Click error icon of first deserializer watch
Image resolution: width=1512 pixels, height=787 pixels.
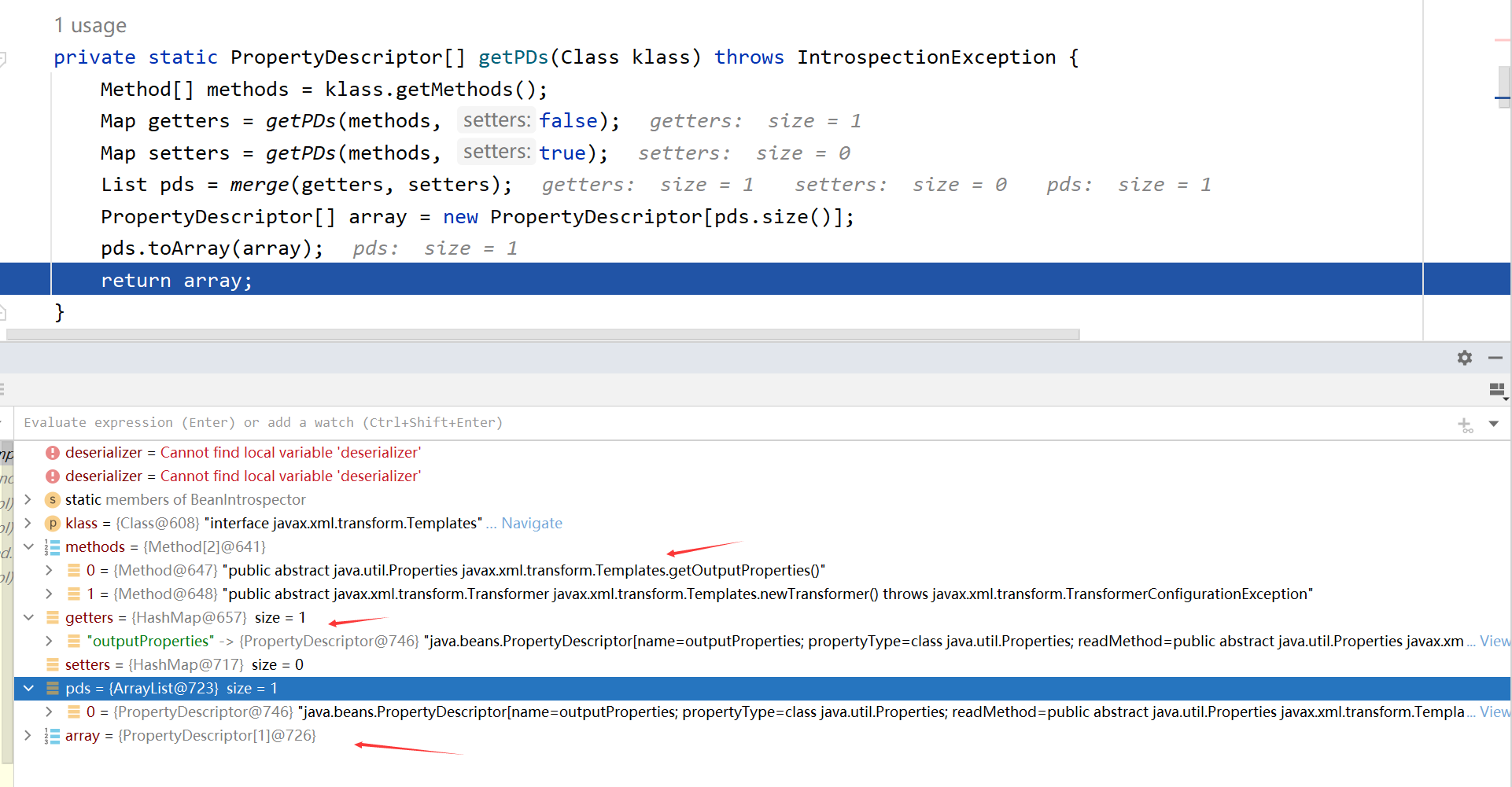53,453
